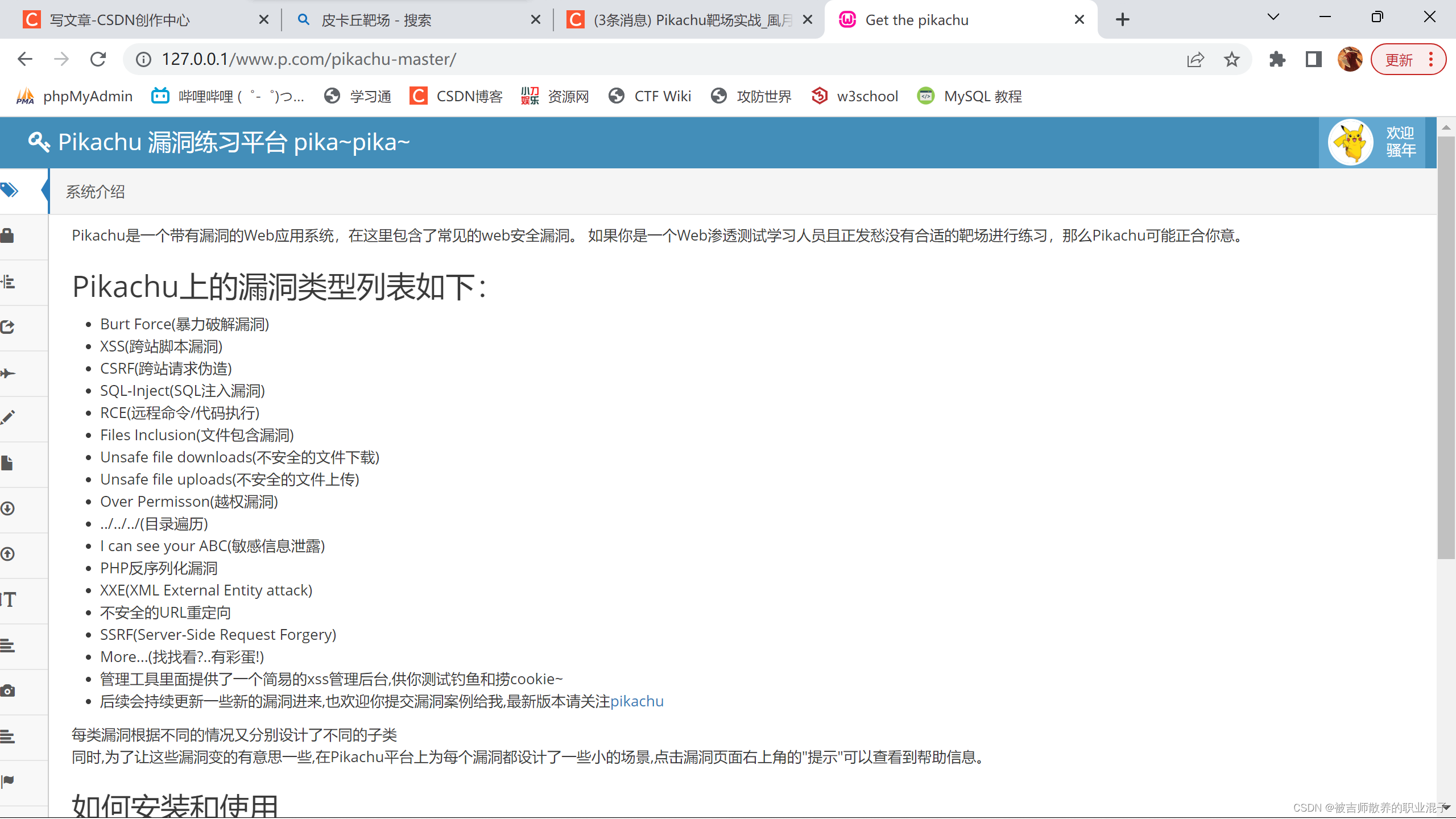Click the lock icon in sidebar
Screen dimensions: 1456x819
coord(8,235)
